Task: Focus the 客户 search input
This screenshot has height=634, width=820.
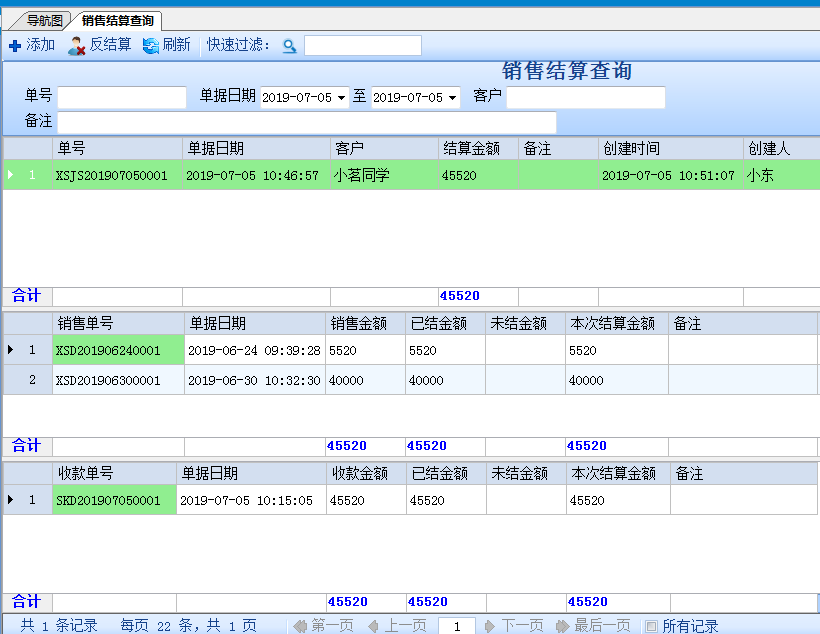Action: 586,97
